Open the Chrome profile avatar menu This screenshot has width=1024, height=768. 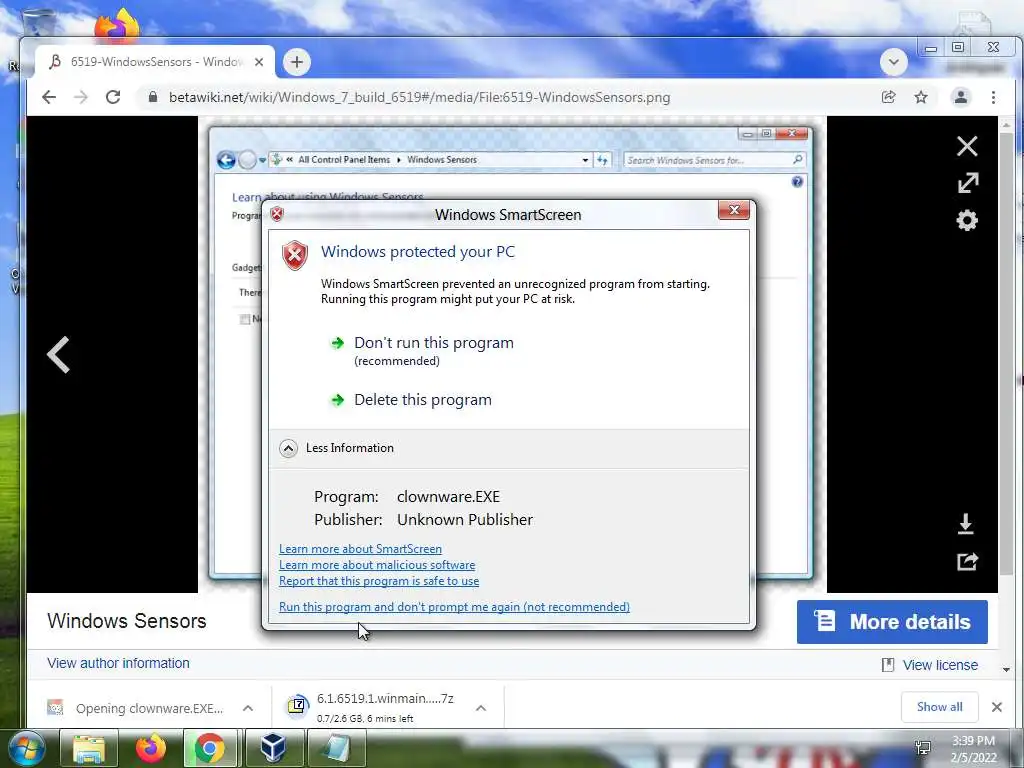pos(961,97)
